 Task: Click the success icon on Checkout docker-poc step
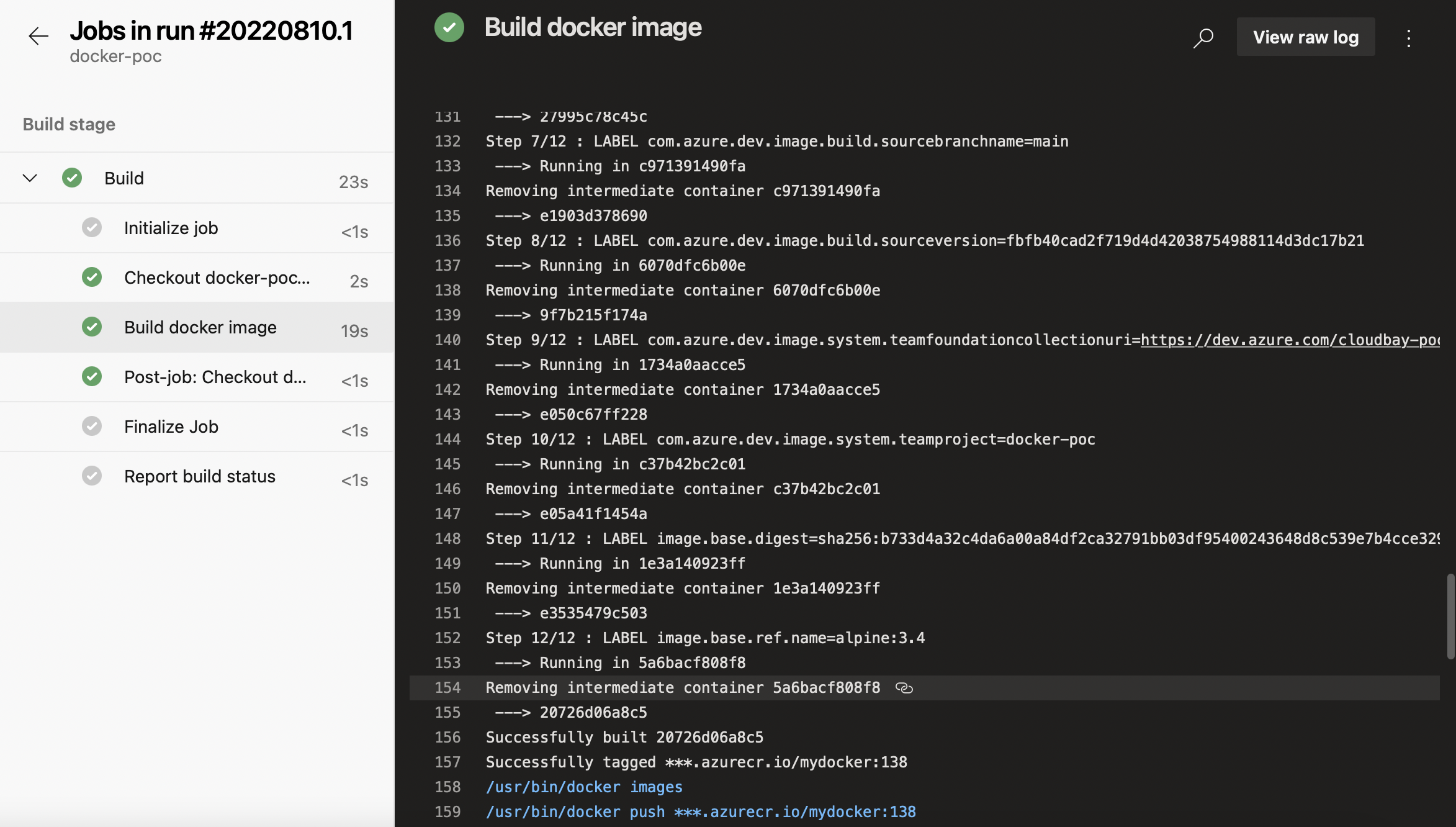(92, 277)
